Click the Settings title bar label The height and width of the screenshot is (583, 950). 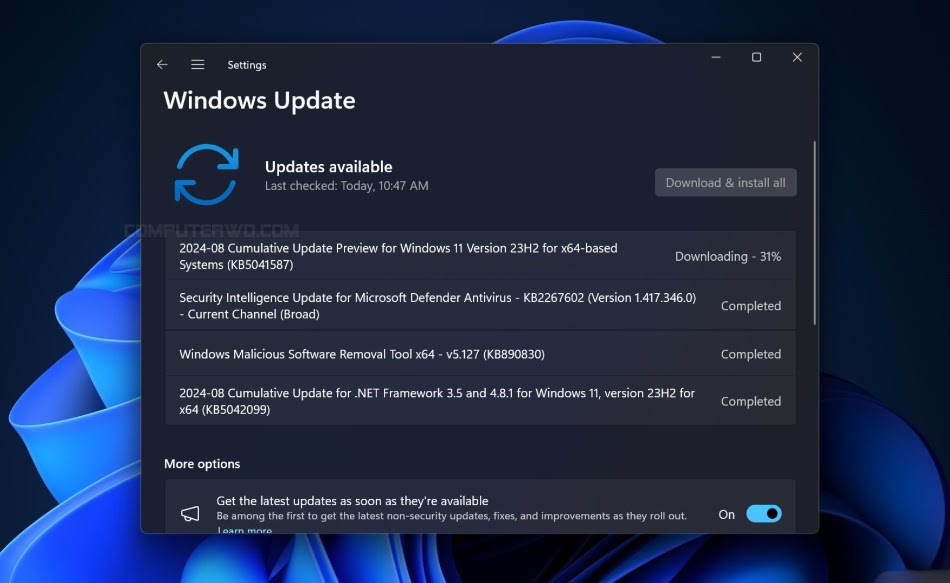coord(247,65)
